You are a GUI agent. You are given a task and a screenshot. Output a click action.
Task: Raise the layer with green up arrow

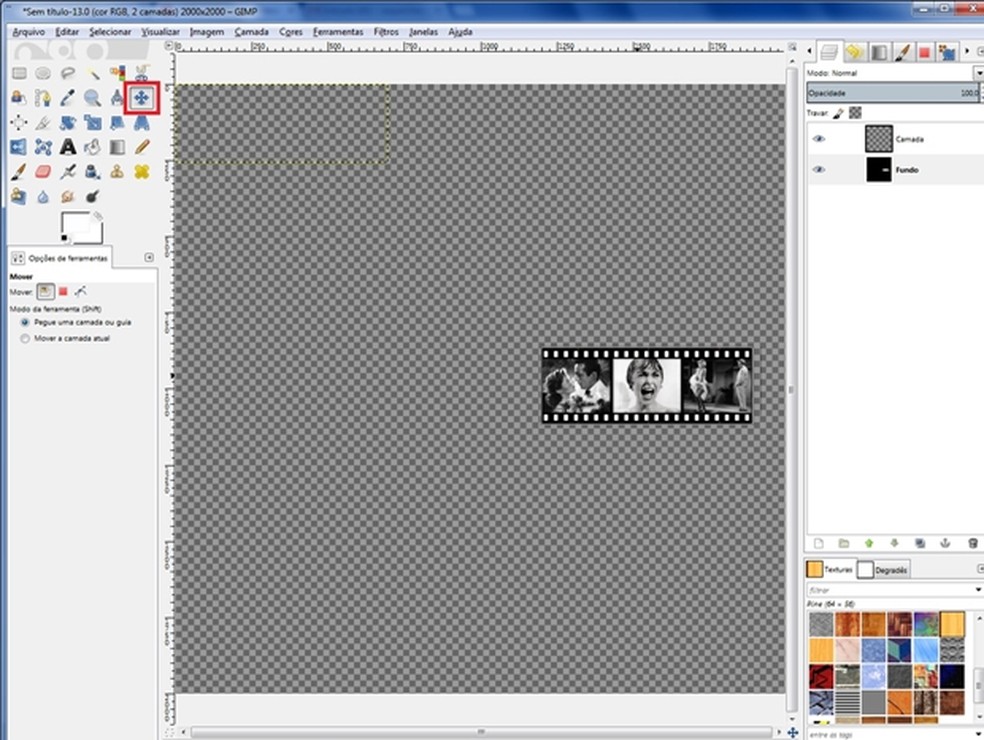pyautogui.click(x=869, y=543)
